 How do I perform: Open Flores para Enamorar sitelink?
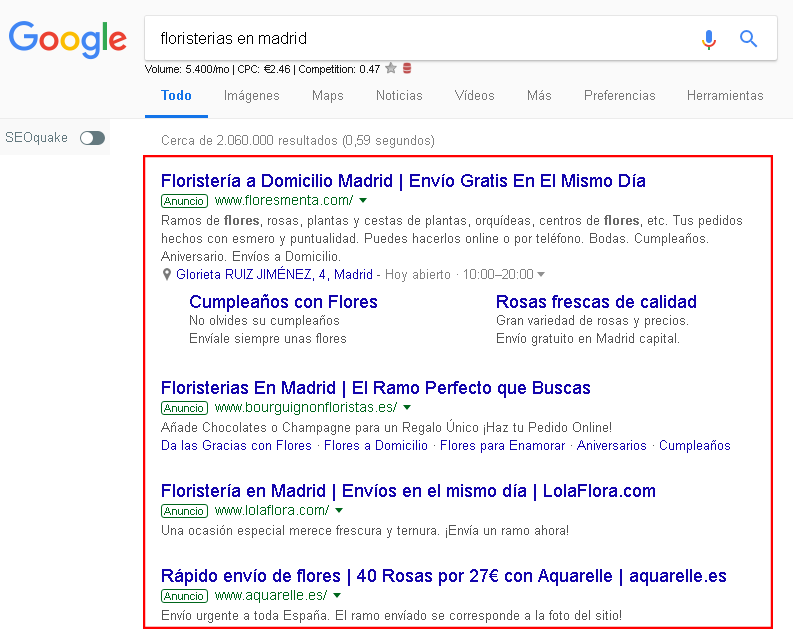[502, 445]
